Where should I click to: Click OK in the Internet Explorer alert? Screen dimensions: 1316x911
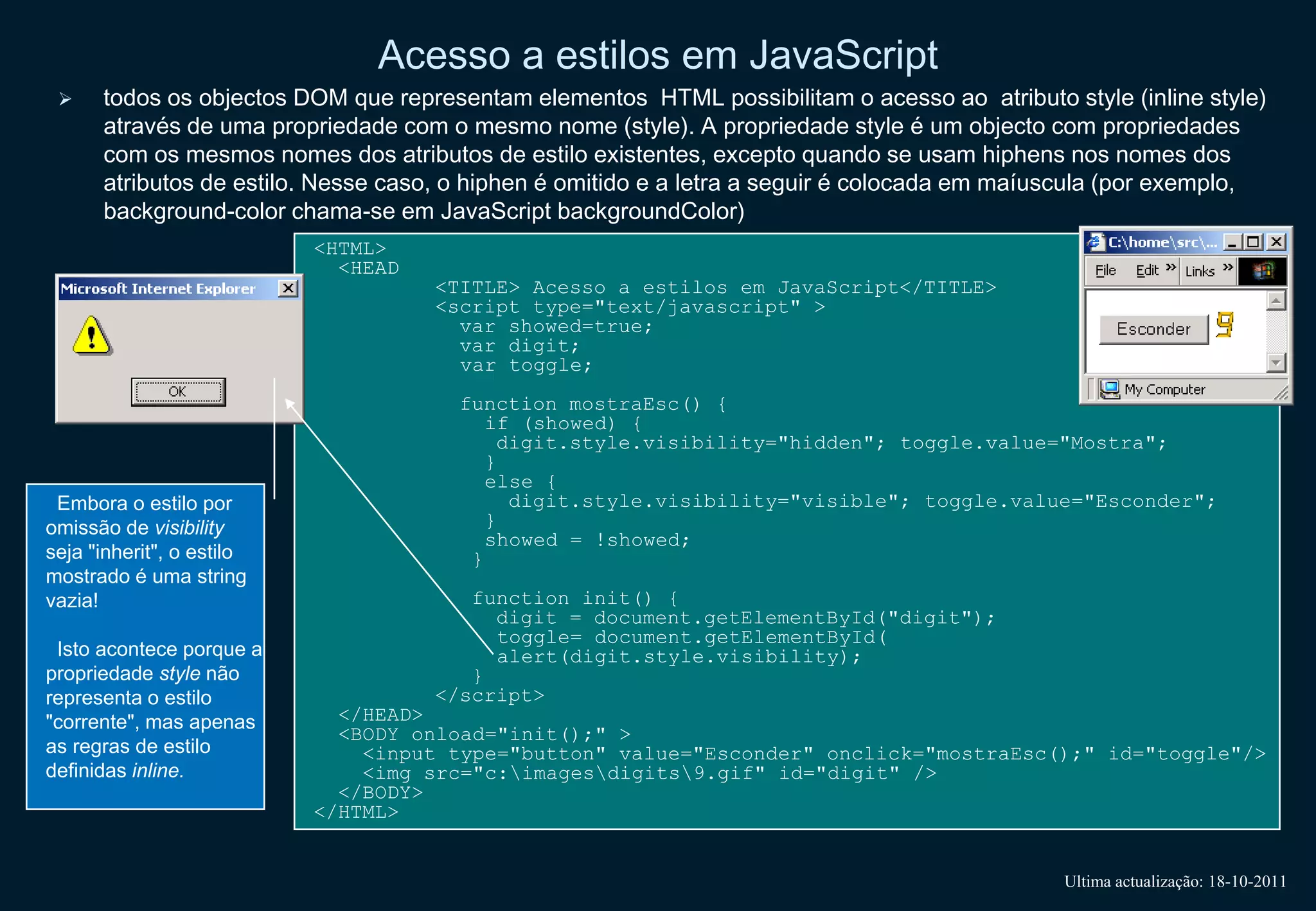click(x=178, y=391)
